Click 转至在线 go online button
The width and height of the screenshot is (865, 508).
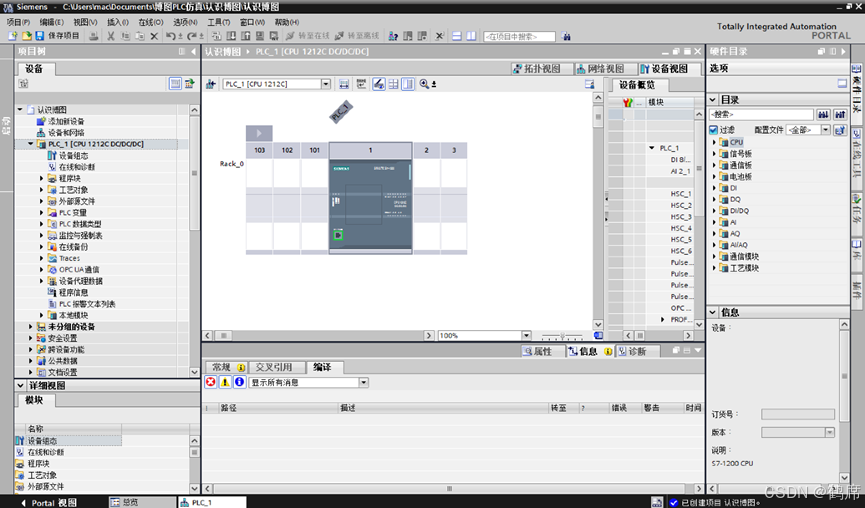pyautogui.click(x=307, y=36)
